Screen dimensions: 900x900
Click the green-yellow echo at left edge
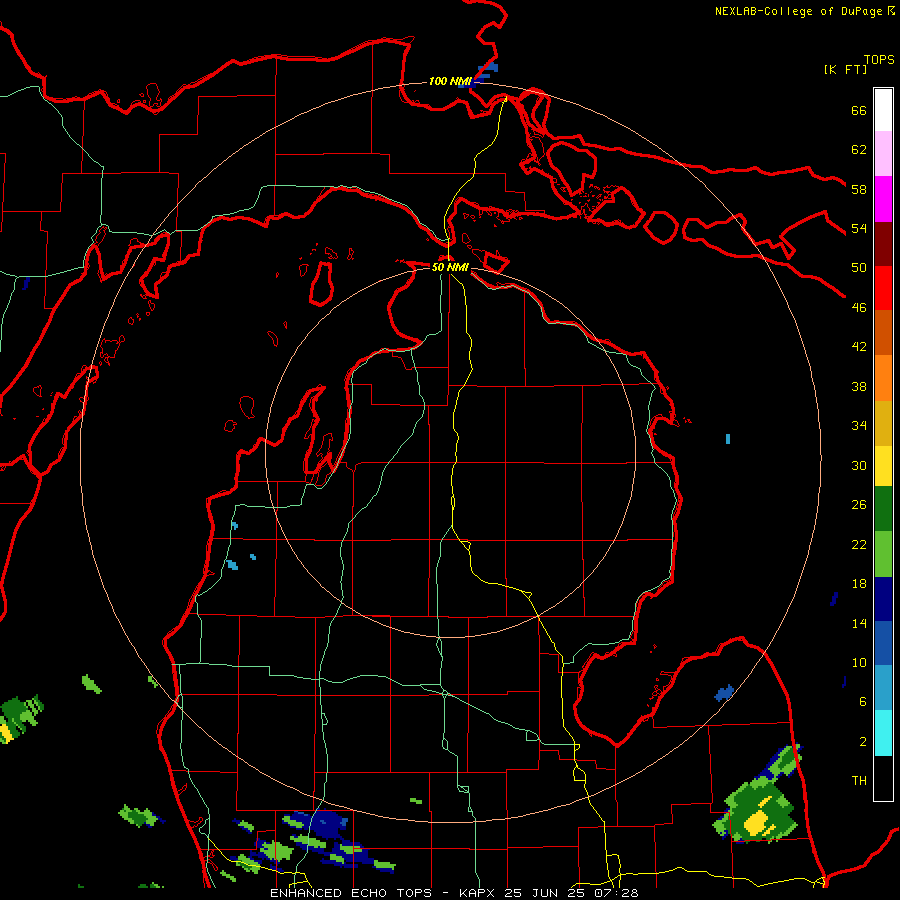(x=20, y=717)
